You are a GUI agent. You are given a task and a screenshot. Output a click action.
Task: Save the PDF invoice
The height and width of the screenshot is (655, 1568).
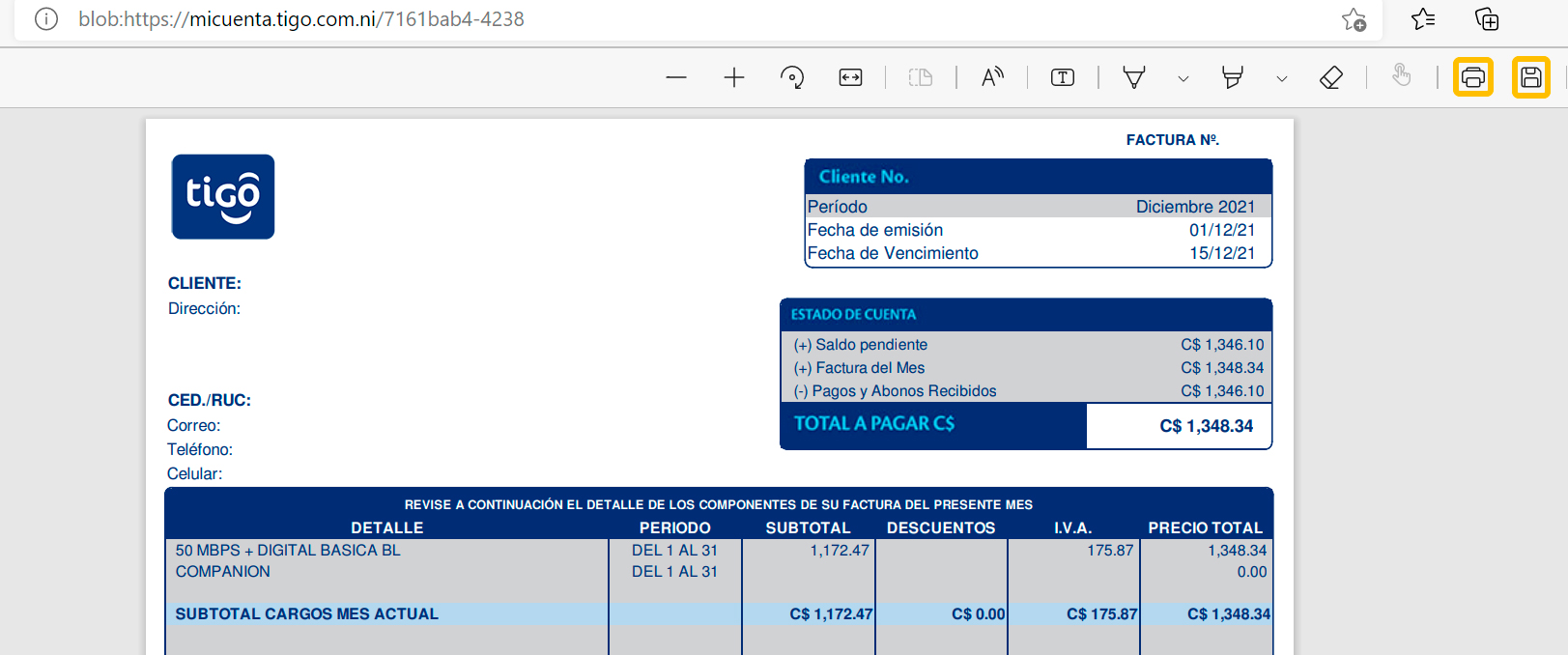click(x=1531, y=77)
